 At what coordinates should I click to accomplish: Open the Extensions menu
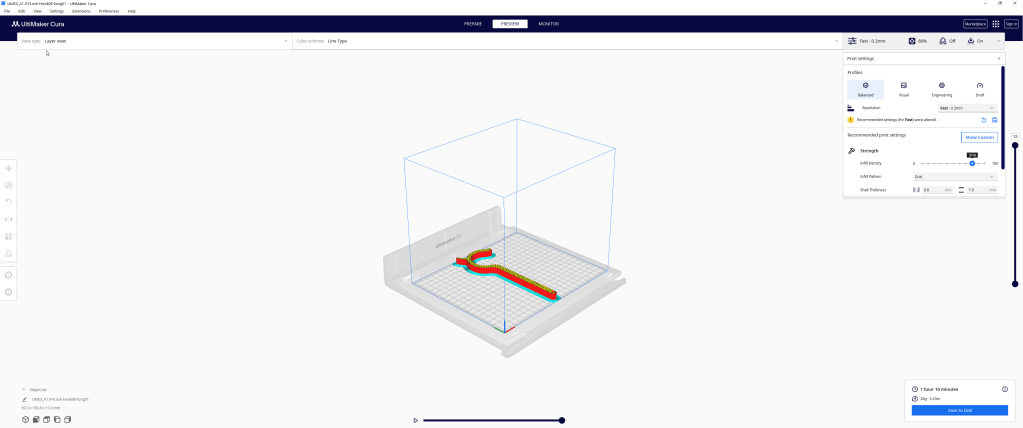pyautogui.click(x=80, y=11)
